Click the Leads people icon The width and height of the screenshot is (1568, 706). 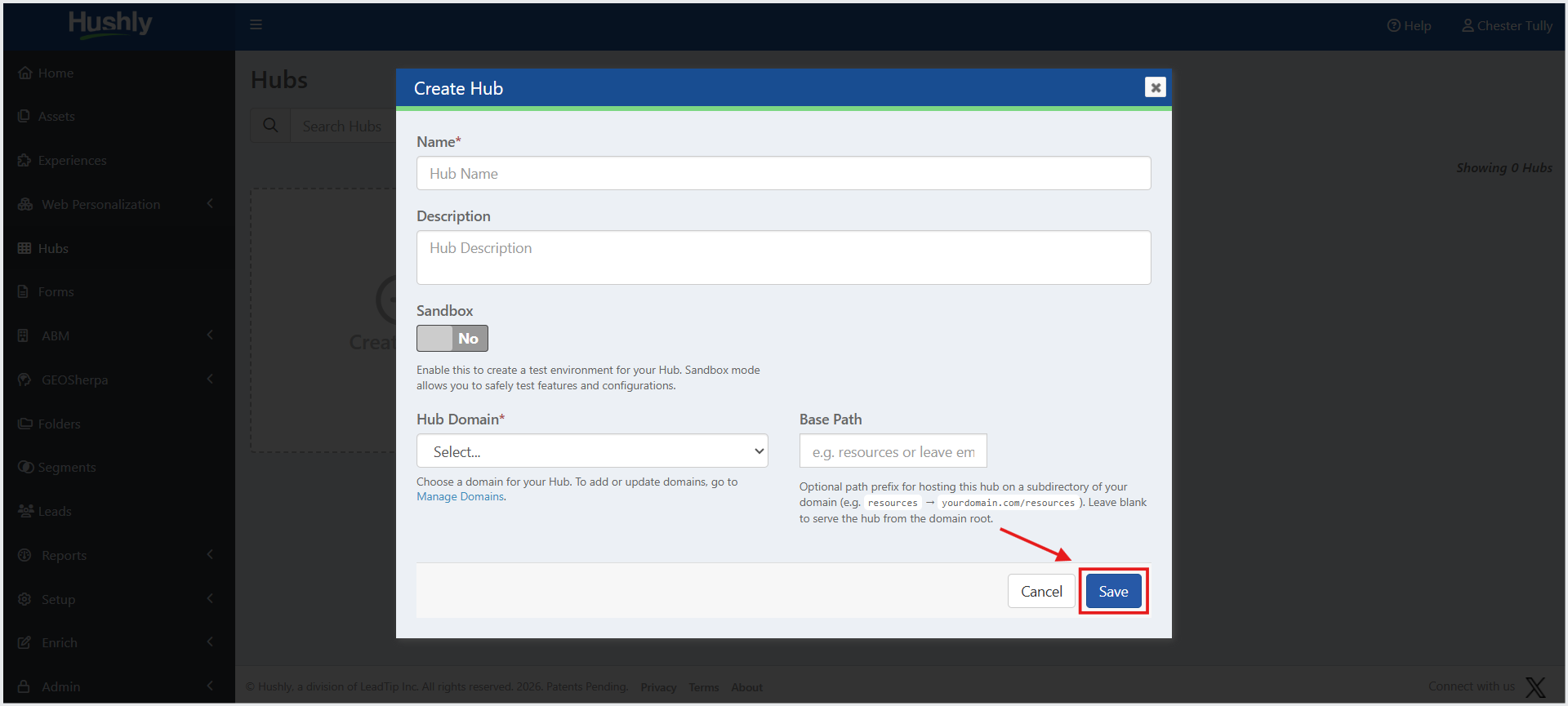25,511
